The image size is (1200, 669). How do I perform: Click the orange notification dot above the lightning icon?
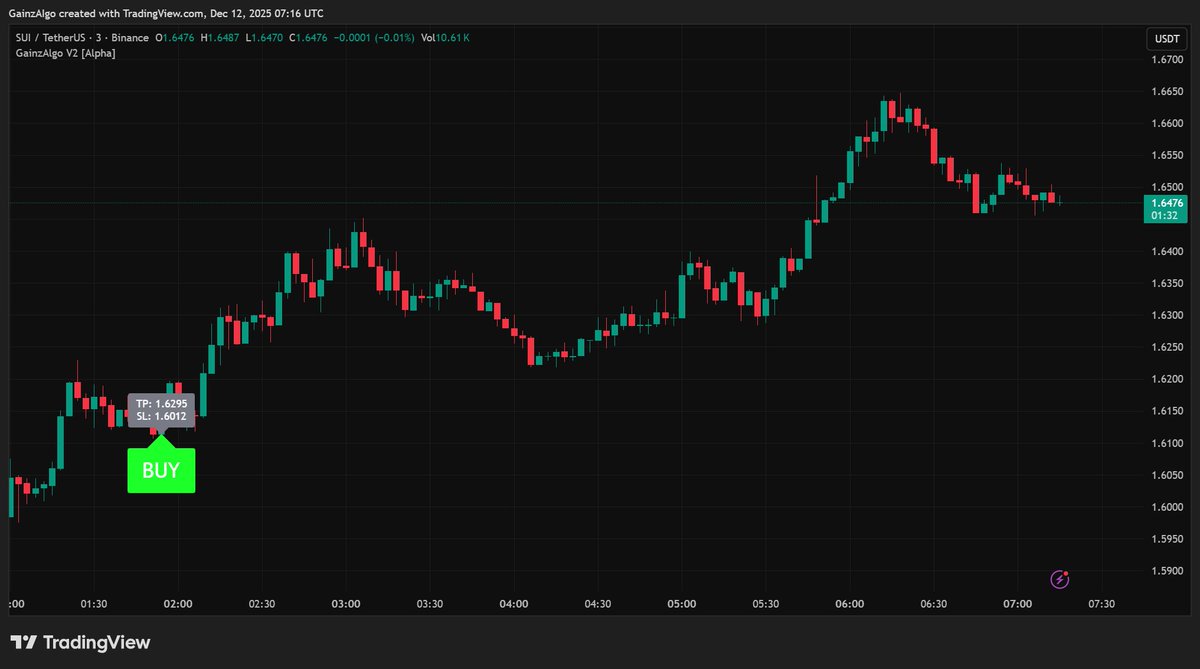click(x=1066, y=571)
